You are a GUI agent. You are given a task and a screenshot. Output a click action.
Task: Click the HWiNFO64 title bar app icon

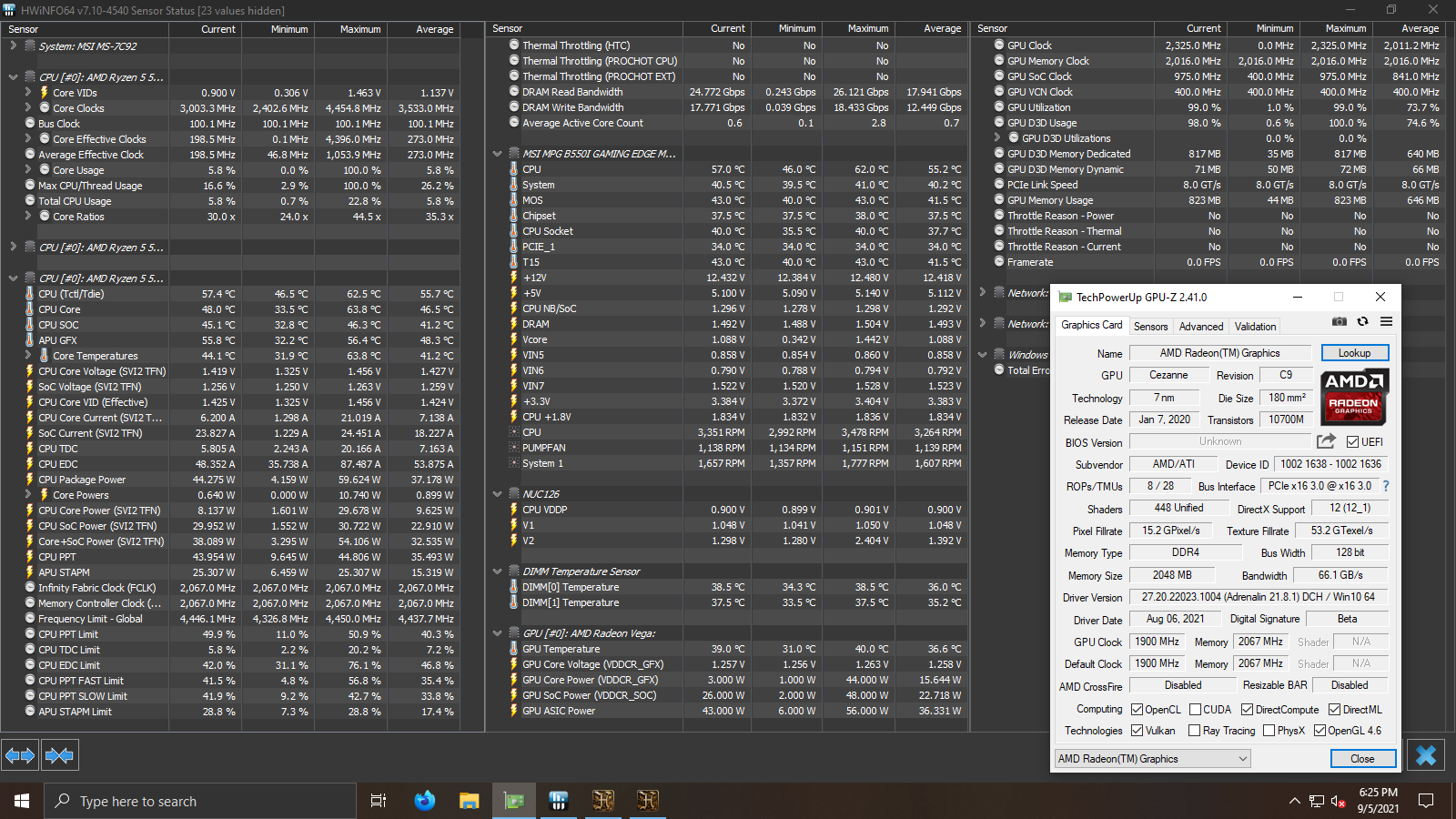(x=10, y=10)
